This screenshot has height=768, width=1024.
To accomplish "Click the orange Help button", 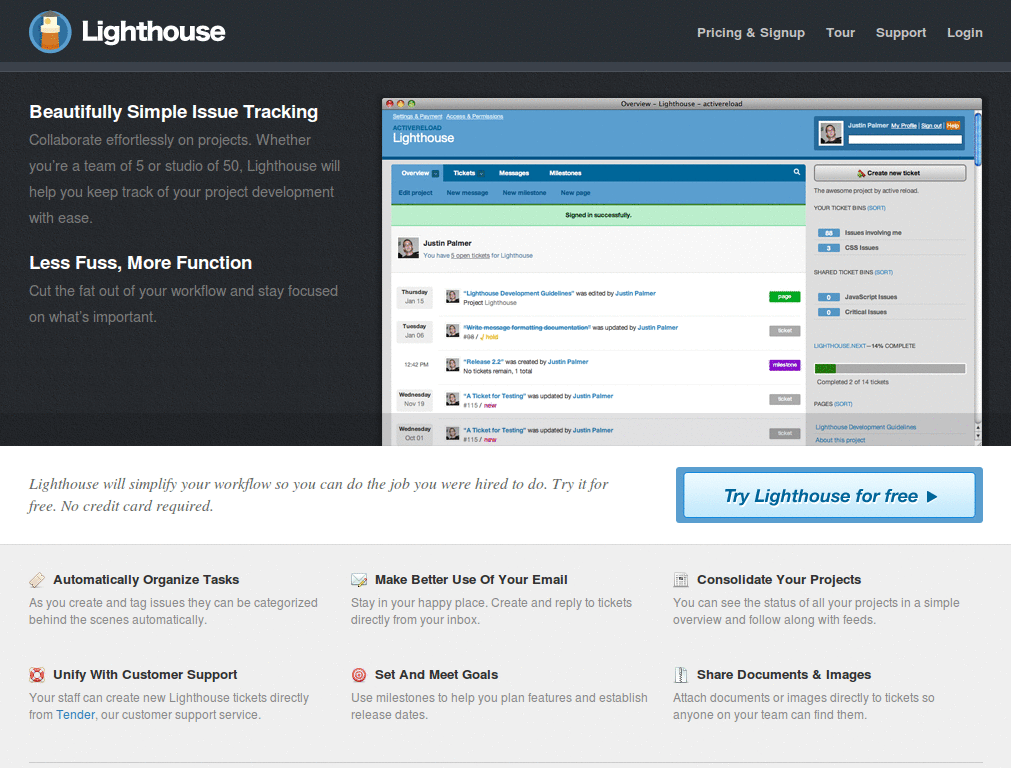I will click(952, 126).
